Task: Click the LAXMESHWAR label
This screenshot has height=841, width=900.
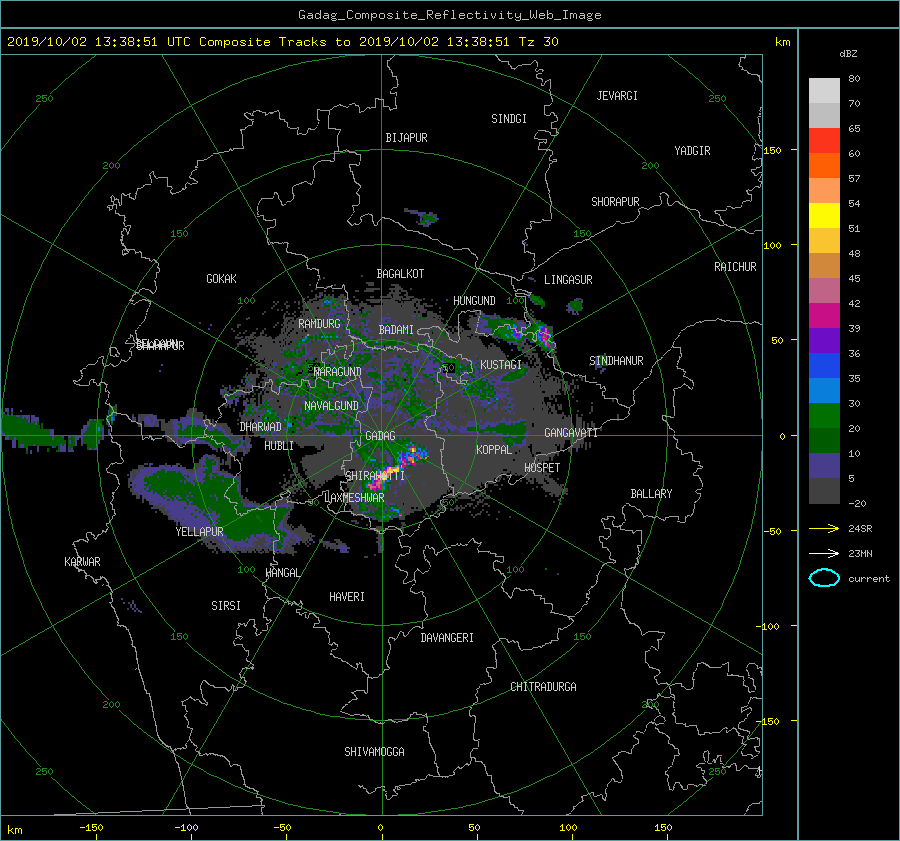Action: 354,498
